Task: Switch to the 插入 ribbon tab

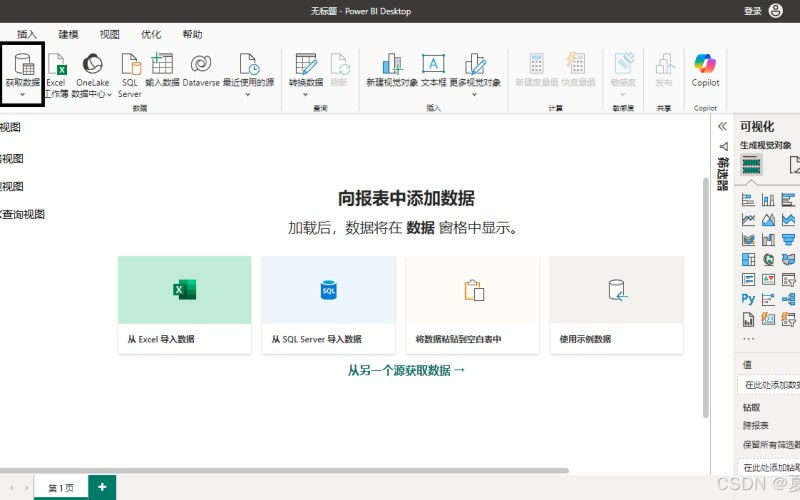Action: tap(27, 34)
